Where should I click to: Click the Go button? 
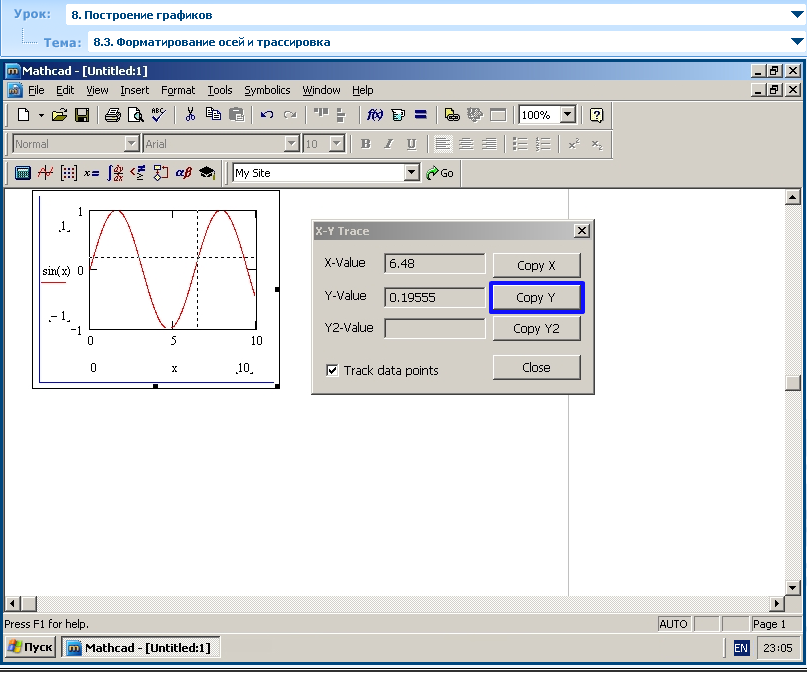(440, 173)
